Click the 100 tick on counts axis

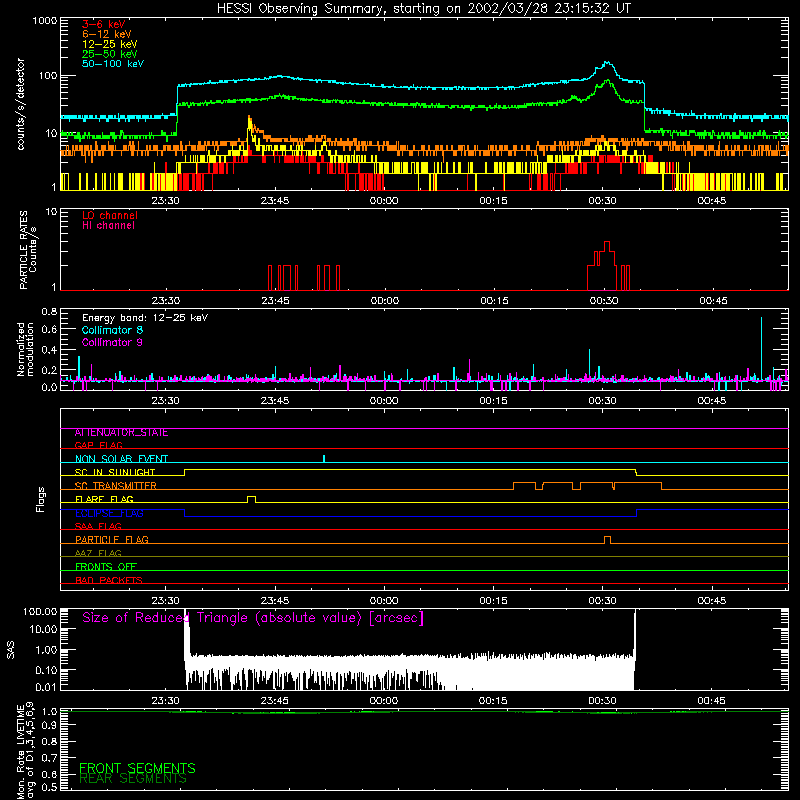(x=48, y=76)
